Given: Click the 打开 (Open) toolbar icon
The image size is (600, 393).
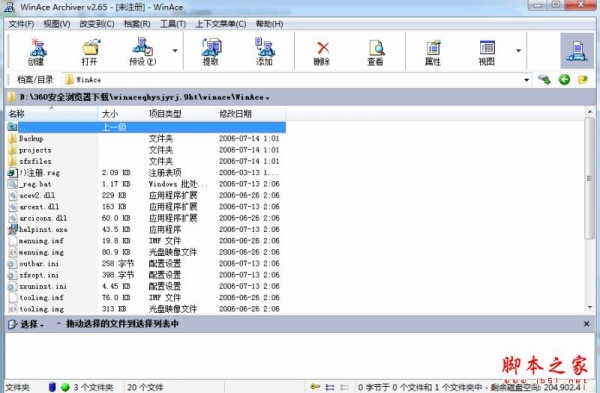Looking at the screenshot, I should tap(90, 51).
